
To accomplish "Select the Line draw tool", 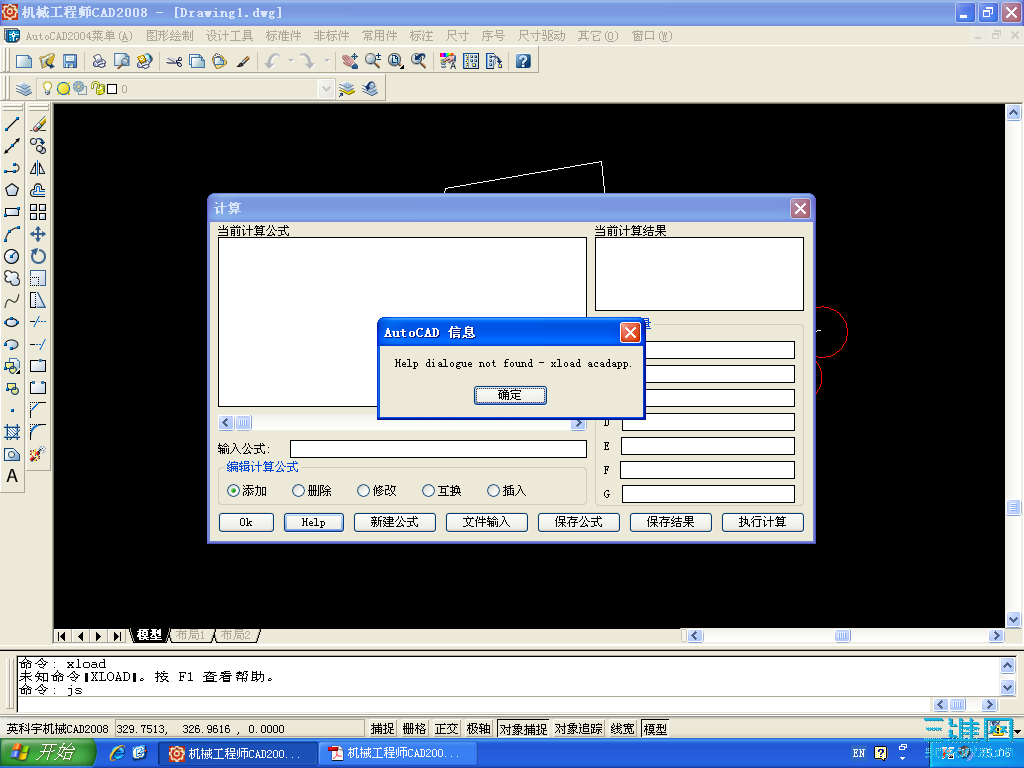I will (x=12, y=124).
